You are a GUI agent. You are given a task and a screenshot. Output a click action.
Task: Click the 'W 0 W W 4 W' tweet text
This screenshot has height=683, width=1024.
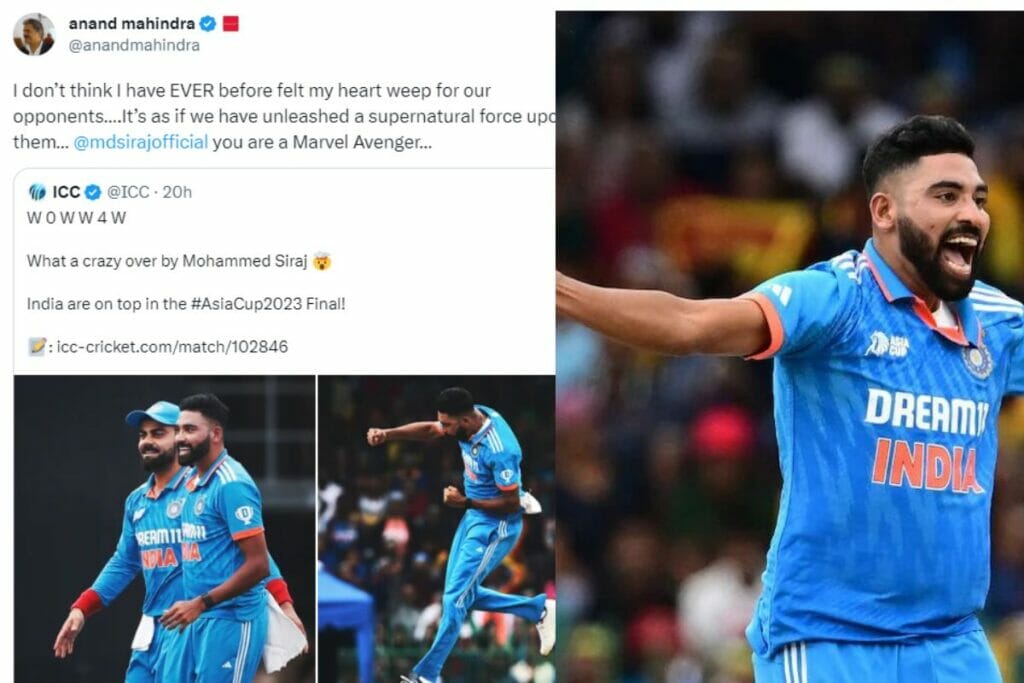click(x=76, y=218)
